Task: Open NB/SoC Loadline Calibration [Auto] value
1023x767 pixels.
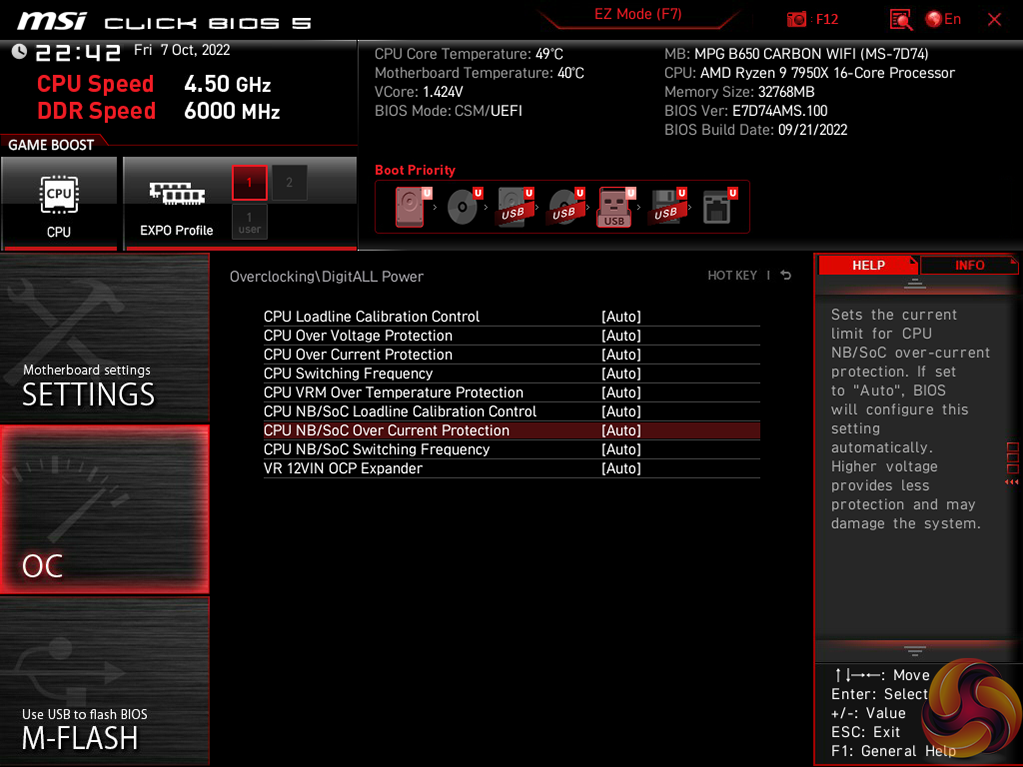Action: [x=621, y=412]
